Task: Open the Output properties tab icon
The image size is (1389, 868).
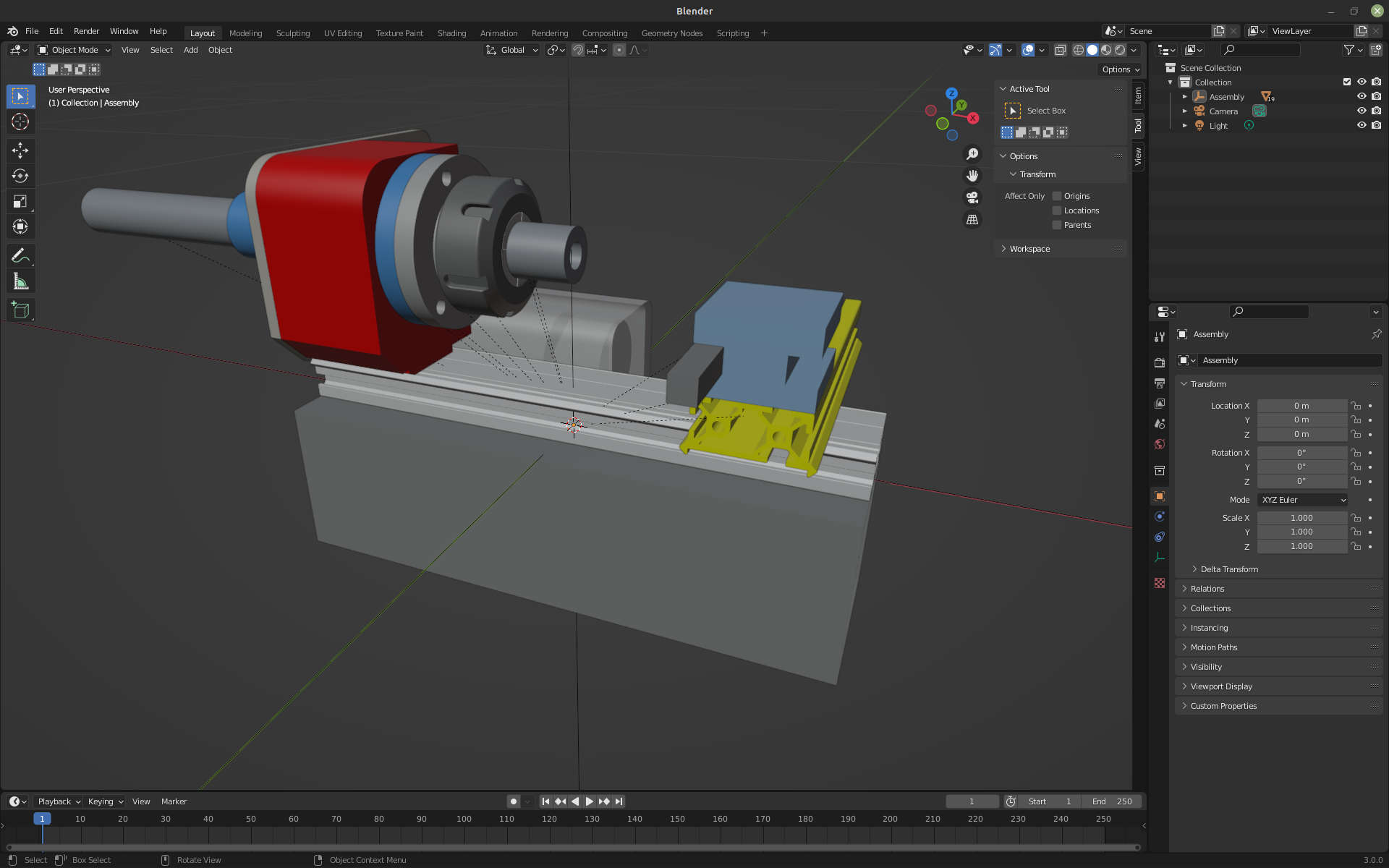Action: point(1160,383)
